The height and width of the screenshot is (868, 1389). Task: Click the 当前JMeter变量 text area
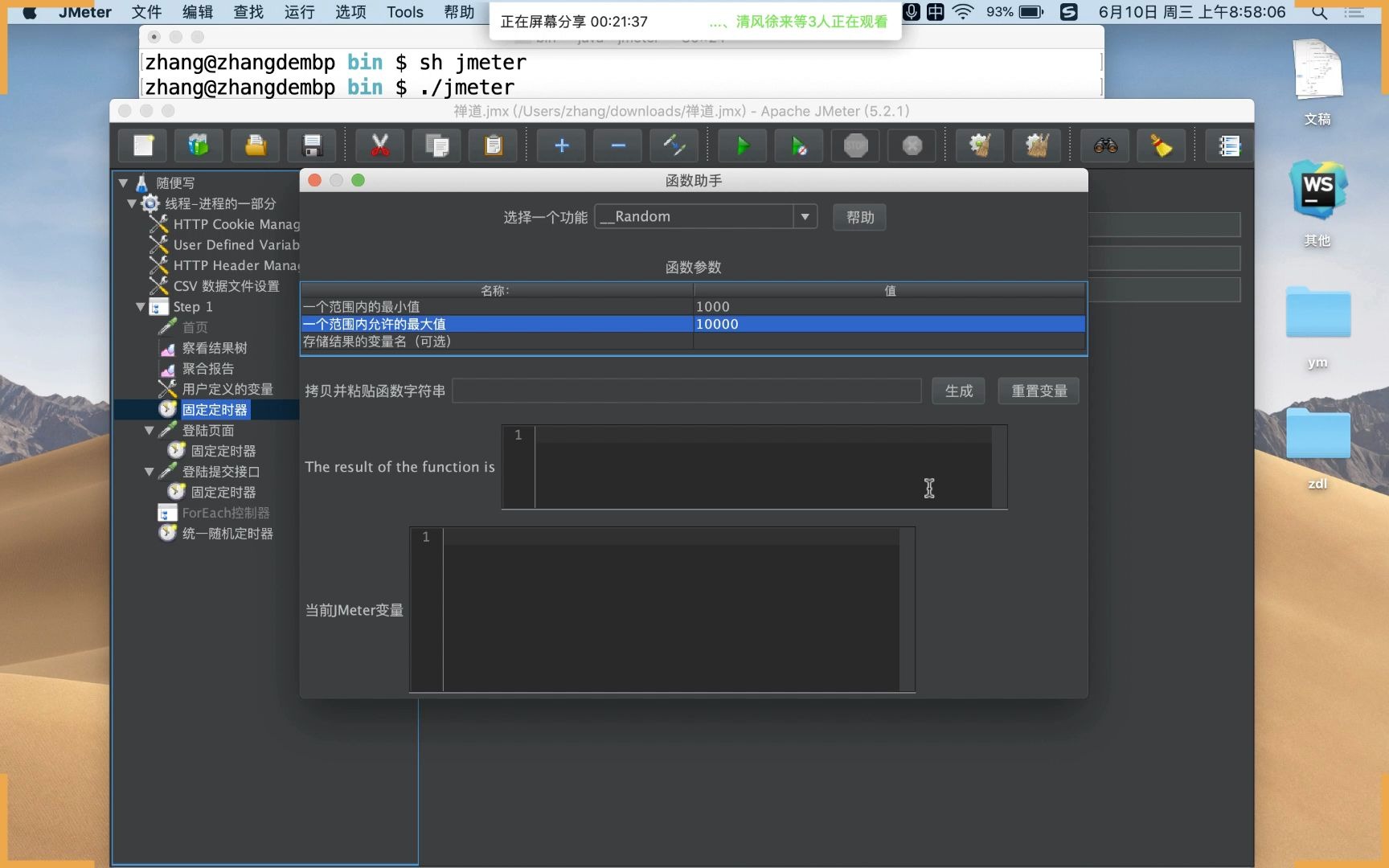tap(662, 610)
